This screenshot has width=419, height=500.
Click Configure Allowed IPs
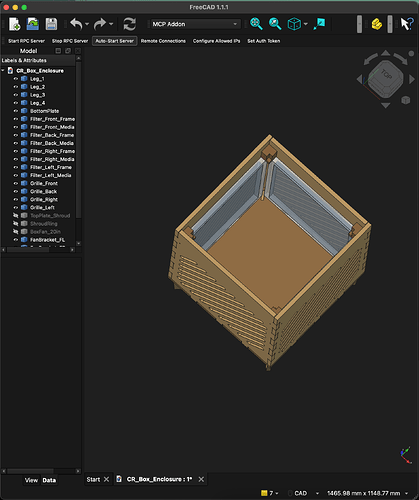click(x=216, y=41)
